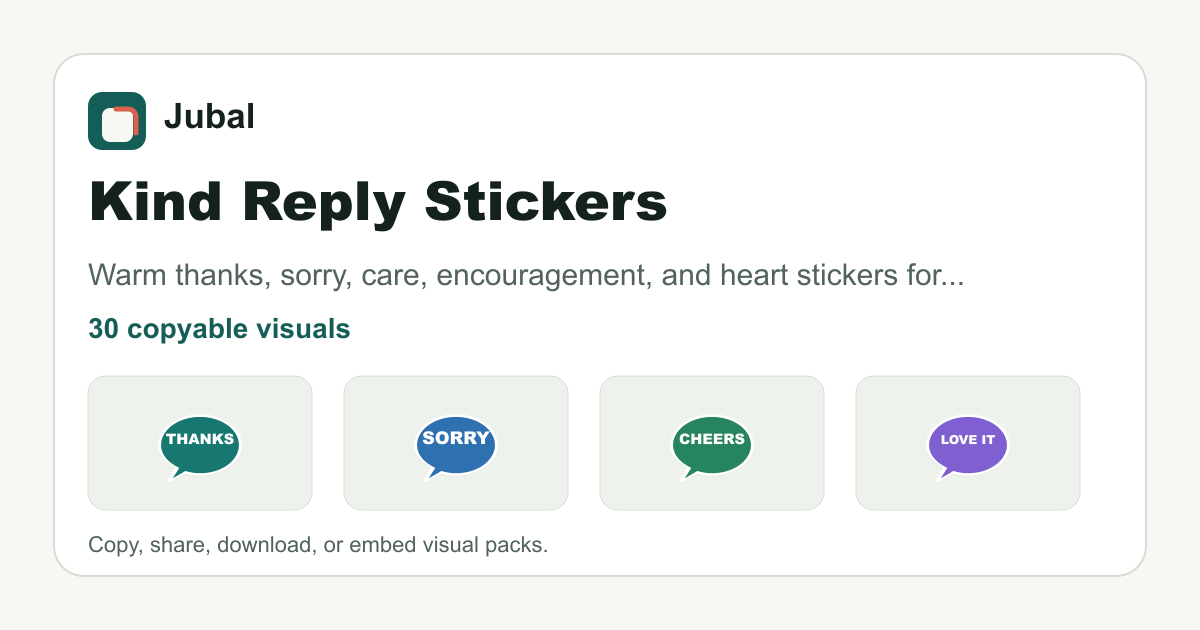Click the "Warm thanks, sorry, care" description

tap(526, 276)
